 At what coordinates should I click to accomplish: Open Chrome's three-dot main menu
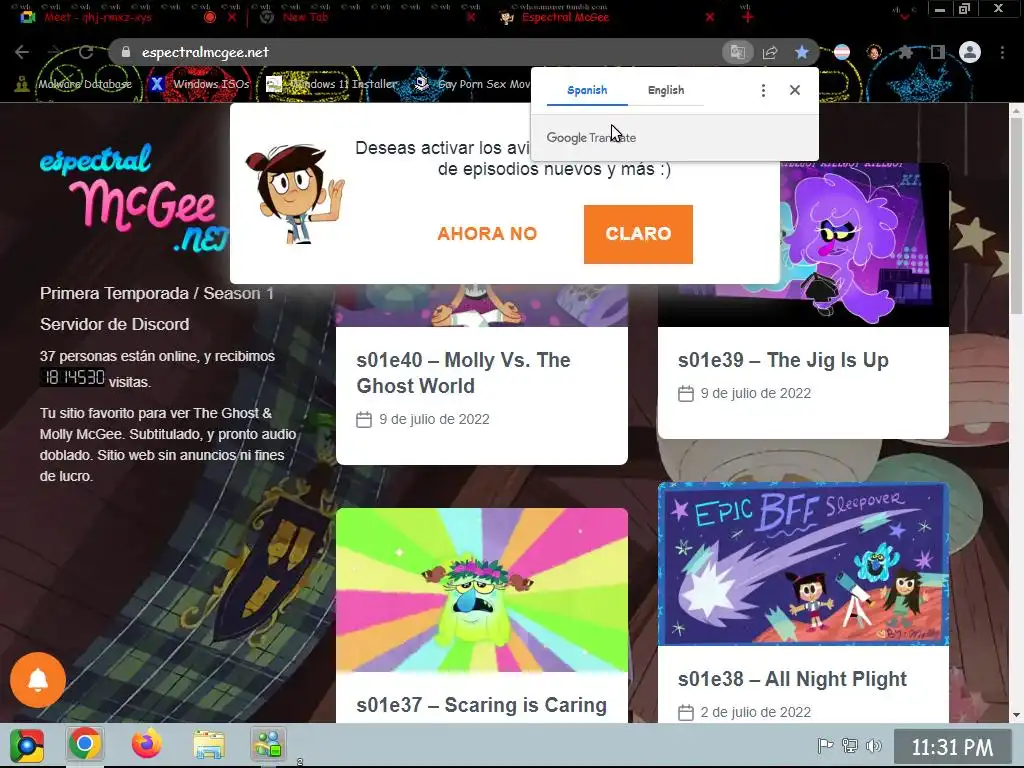[x=1002, y=52]
